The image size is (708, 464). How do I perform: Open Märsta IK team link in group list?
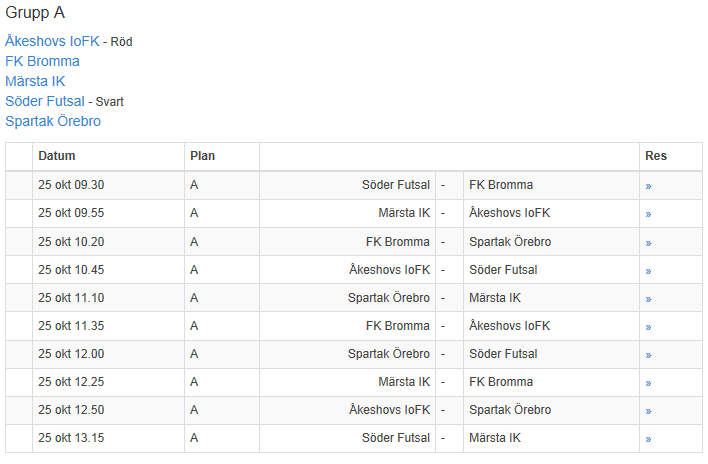pos(35,81)
